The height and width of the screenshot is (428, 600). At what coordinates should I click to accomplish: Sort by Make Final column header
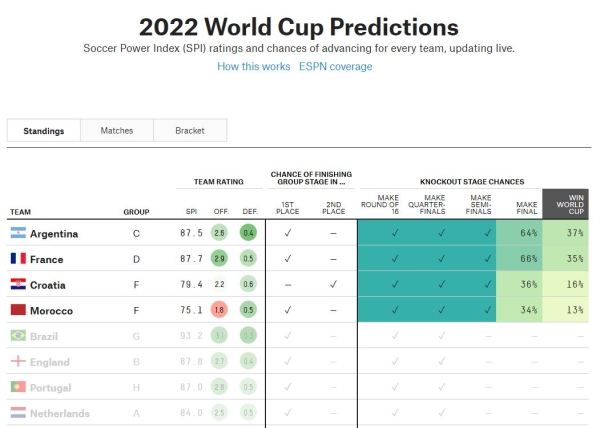point(527,208)
